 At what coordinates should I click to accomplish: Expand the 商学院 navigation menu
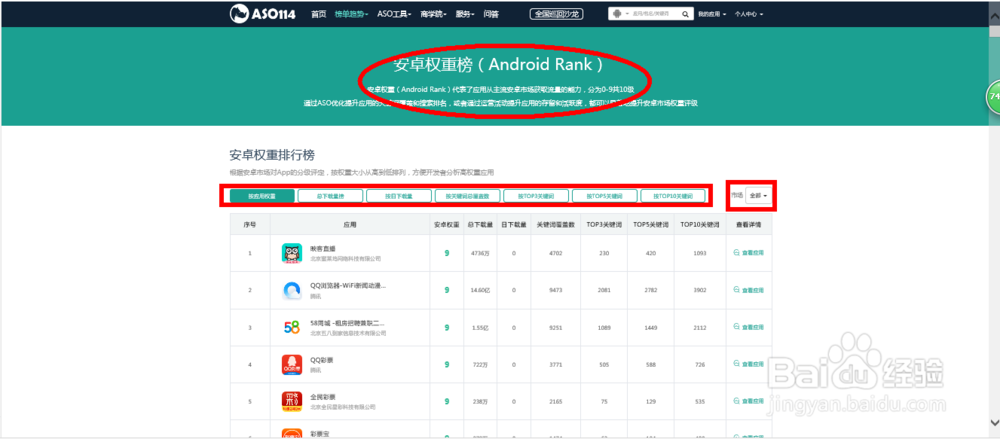[x=434, y=13]
